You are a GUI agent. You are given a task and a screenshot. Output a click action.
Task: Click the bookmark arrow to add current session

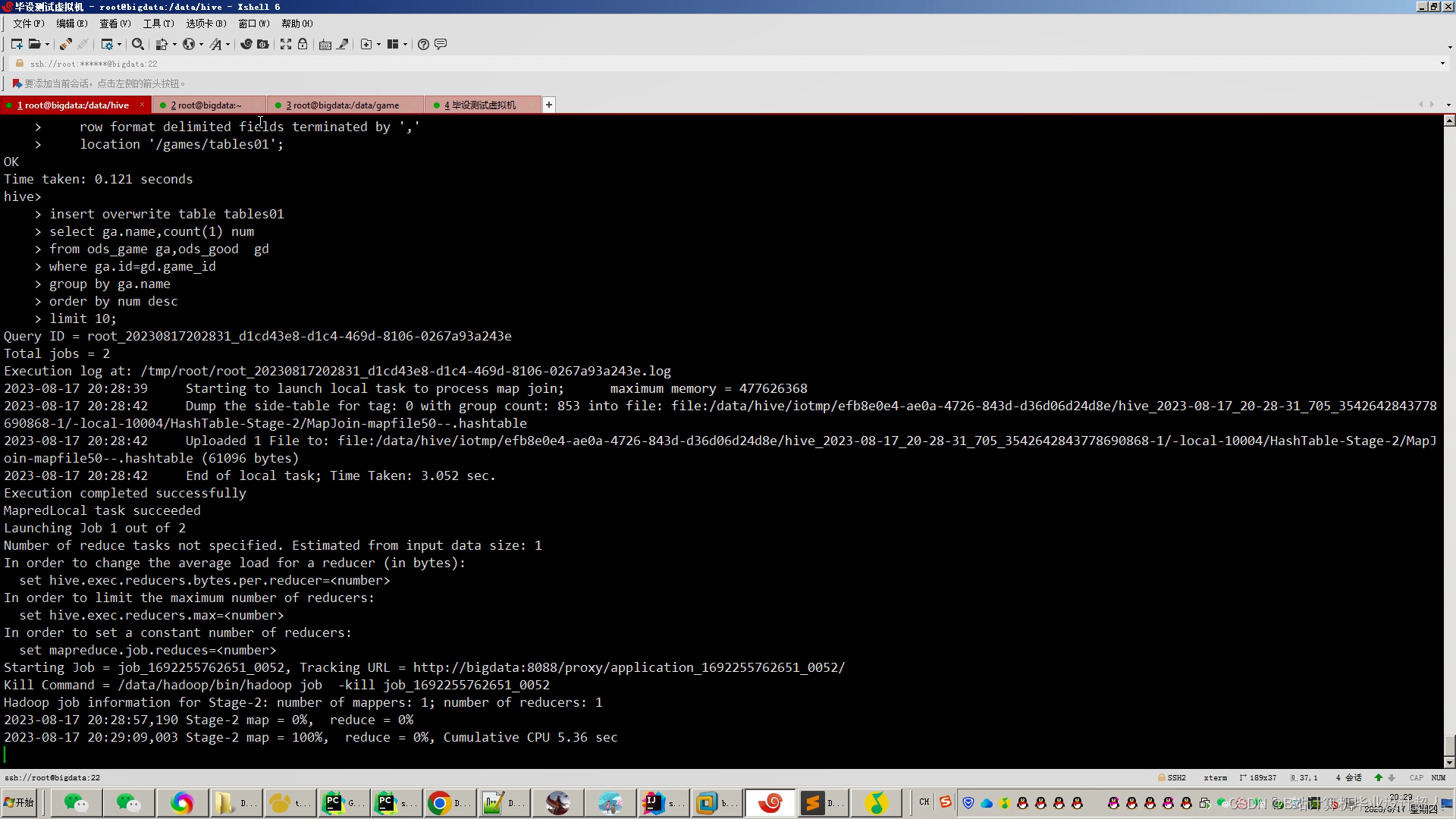coord(17,83)
